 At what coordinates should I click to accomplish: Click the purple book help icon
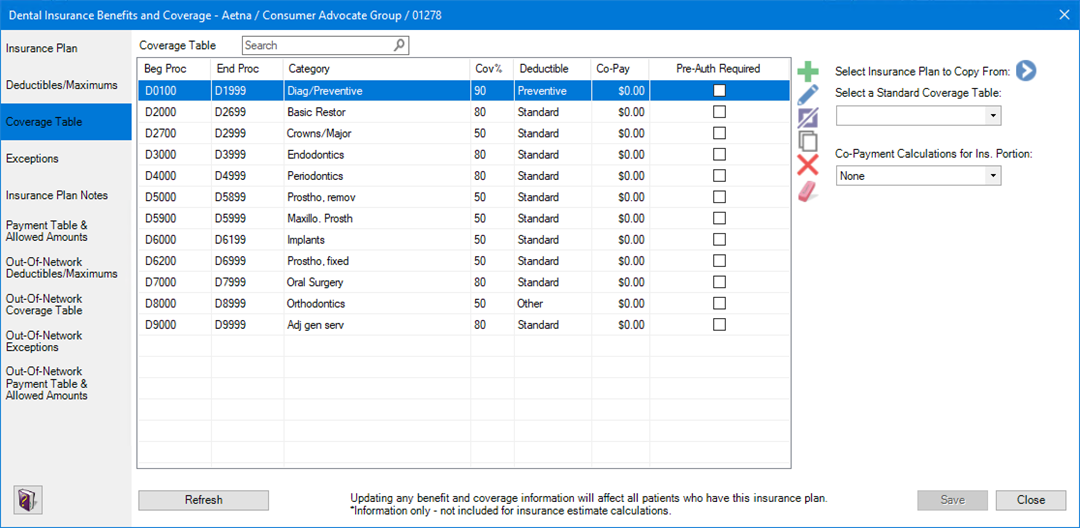tap(28, 498)
